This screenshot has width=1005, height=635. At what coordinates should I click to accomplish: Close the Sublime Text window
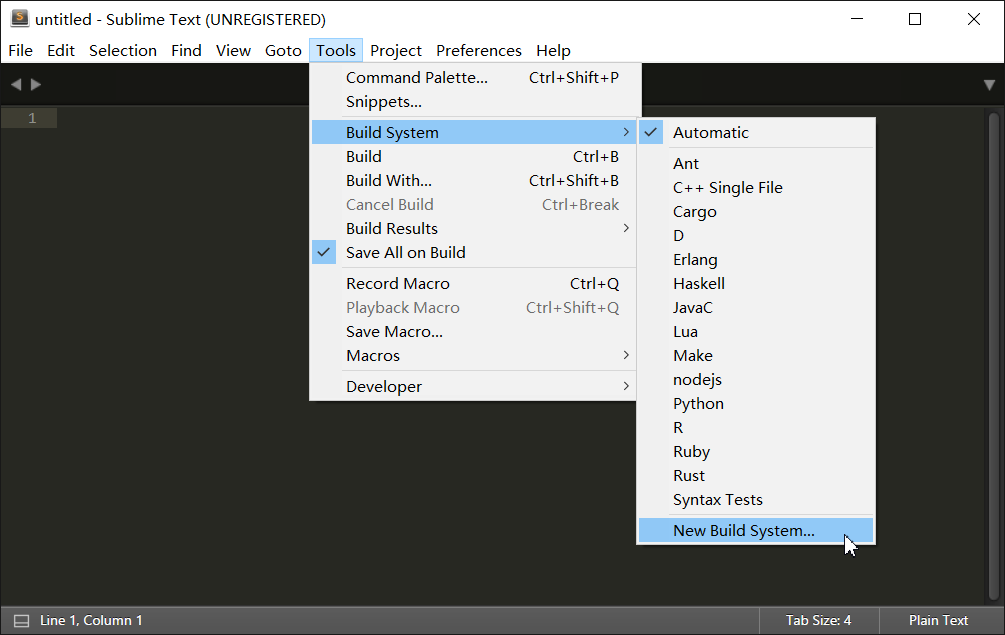pyautogui.click(x=974, y=19)
